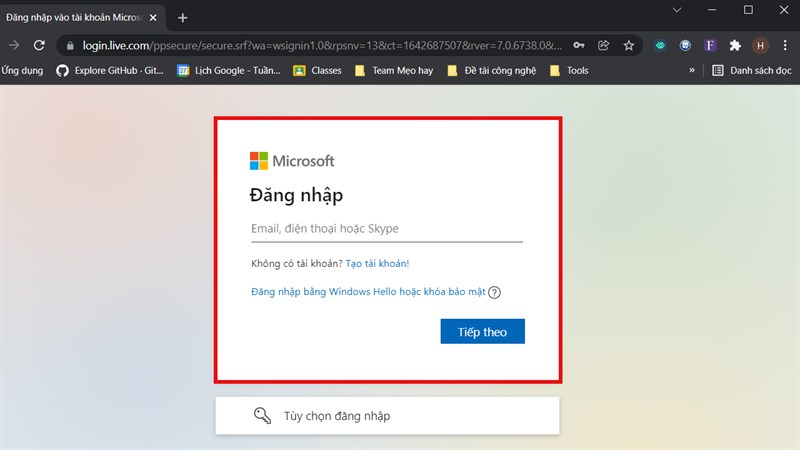
Task: Open Team Mẹo hay bookmark folder
Action: 394,70
